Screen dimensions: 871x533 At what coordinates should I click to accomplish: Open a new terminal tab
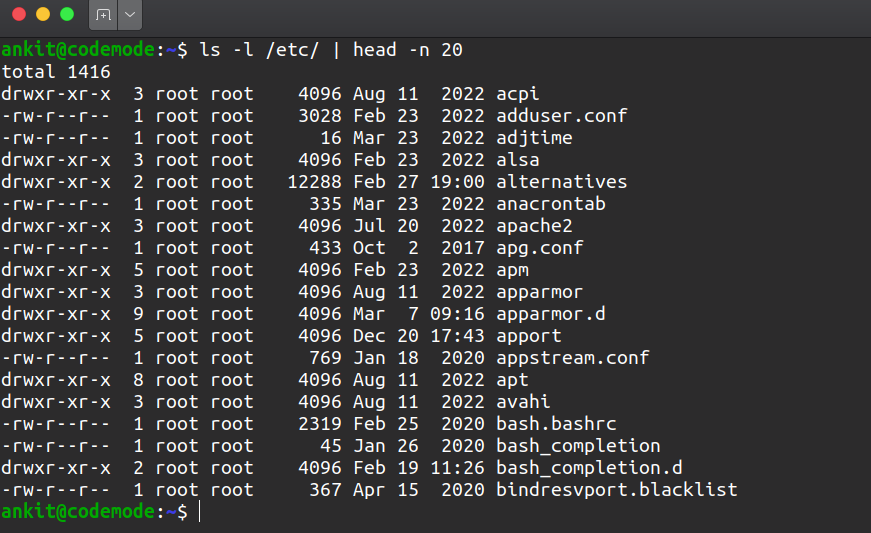(103, 15)
